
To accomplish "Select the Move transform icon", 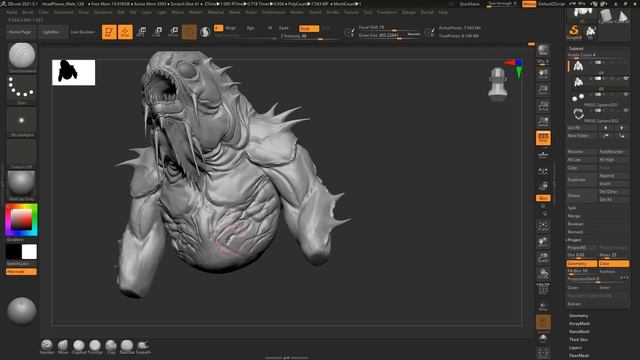I will pos(142,32).
